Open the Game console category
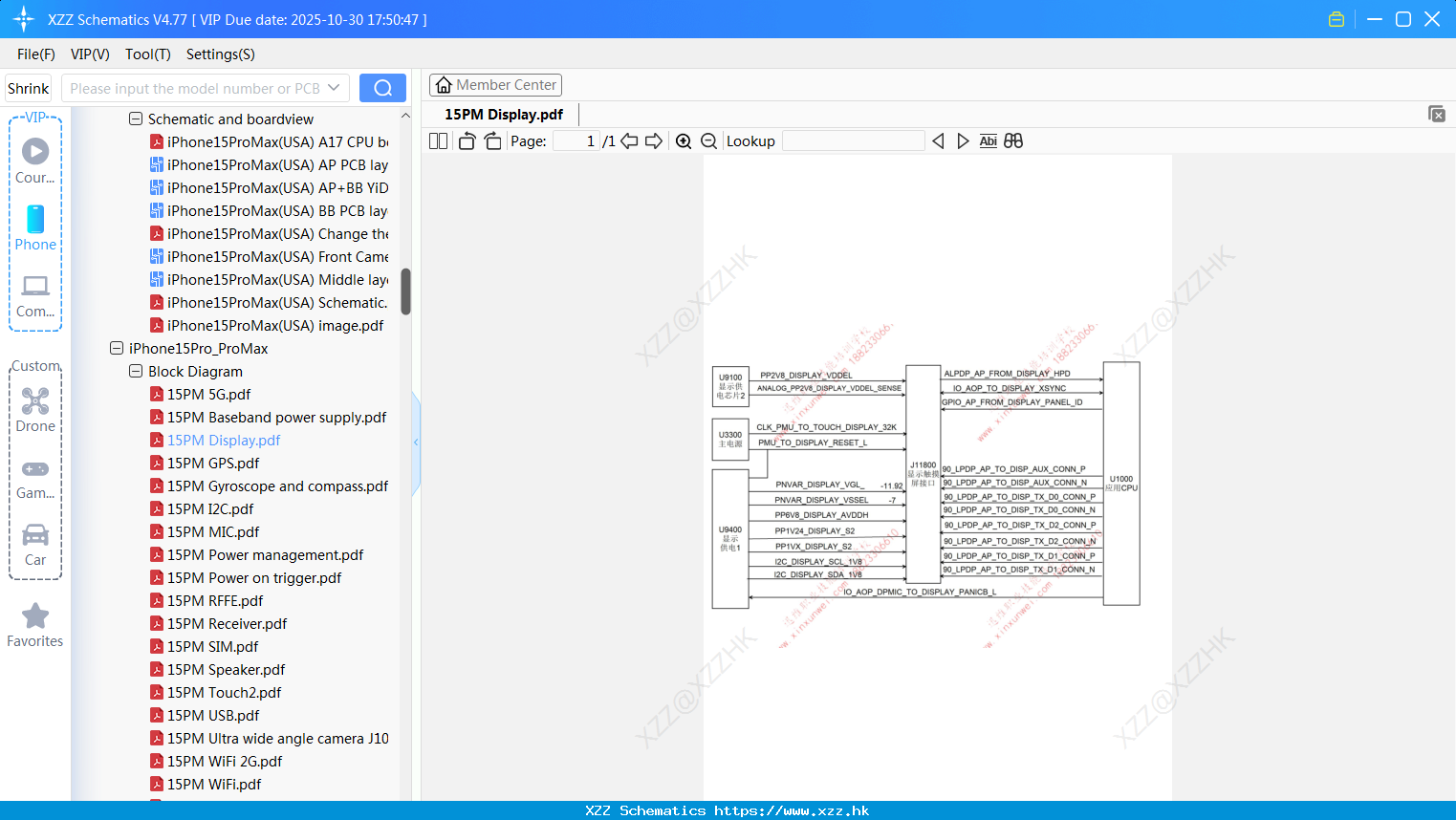The image size is (1456, 820). [x=35, y=478]
